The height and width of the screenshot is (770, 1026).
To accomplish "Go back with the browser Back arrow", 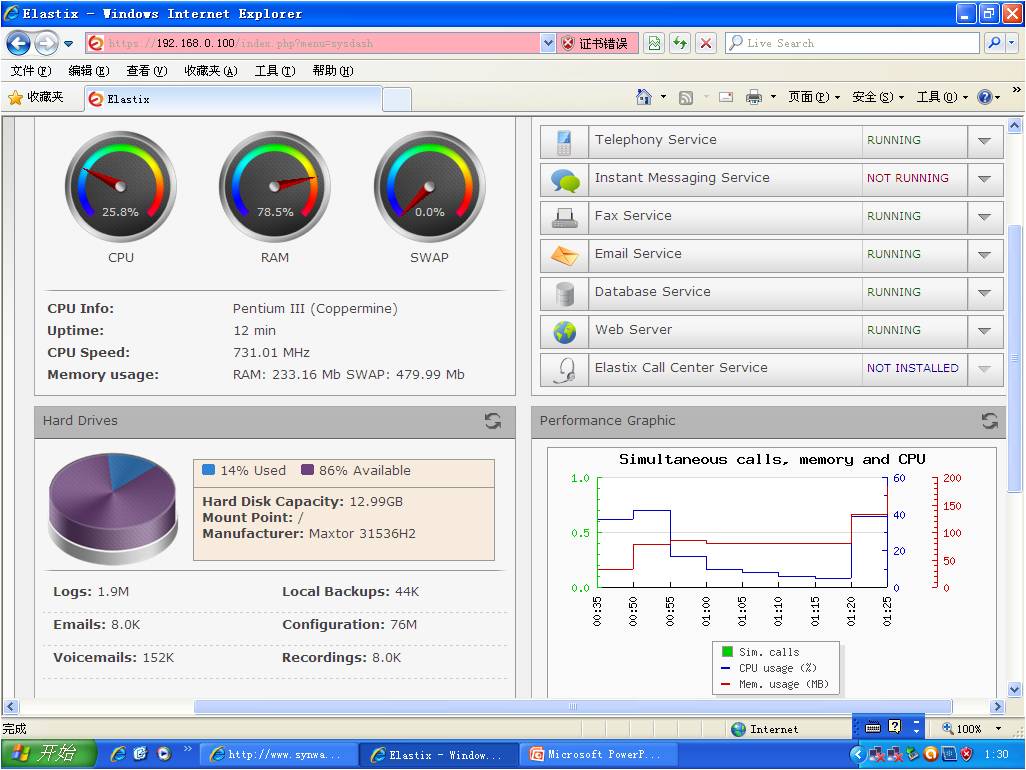I will click(x=18, y=43).
